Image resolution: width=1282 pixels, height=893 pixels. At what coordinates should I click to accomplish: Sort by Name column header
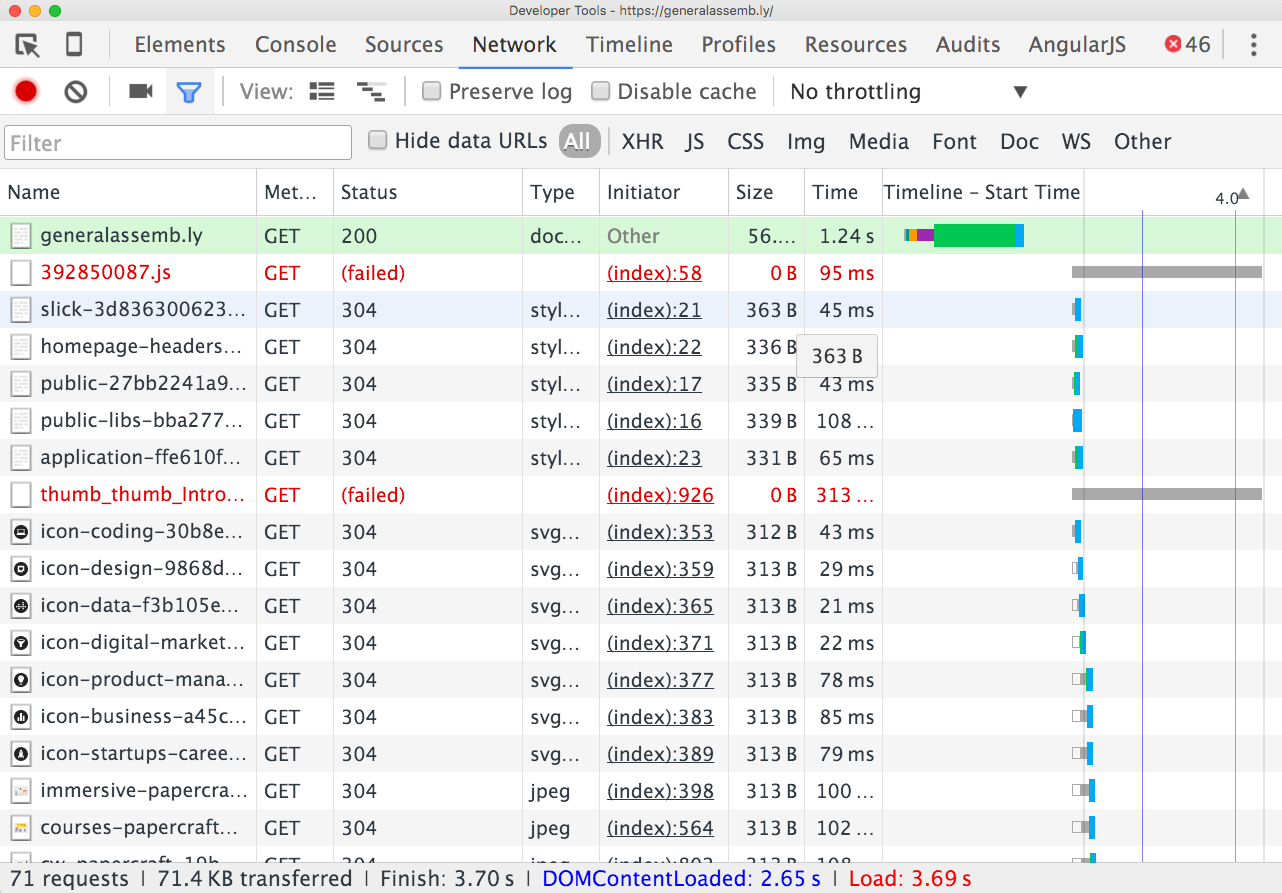pos(128,192)
